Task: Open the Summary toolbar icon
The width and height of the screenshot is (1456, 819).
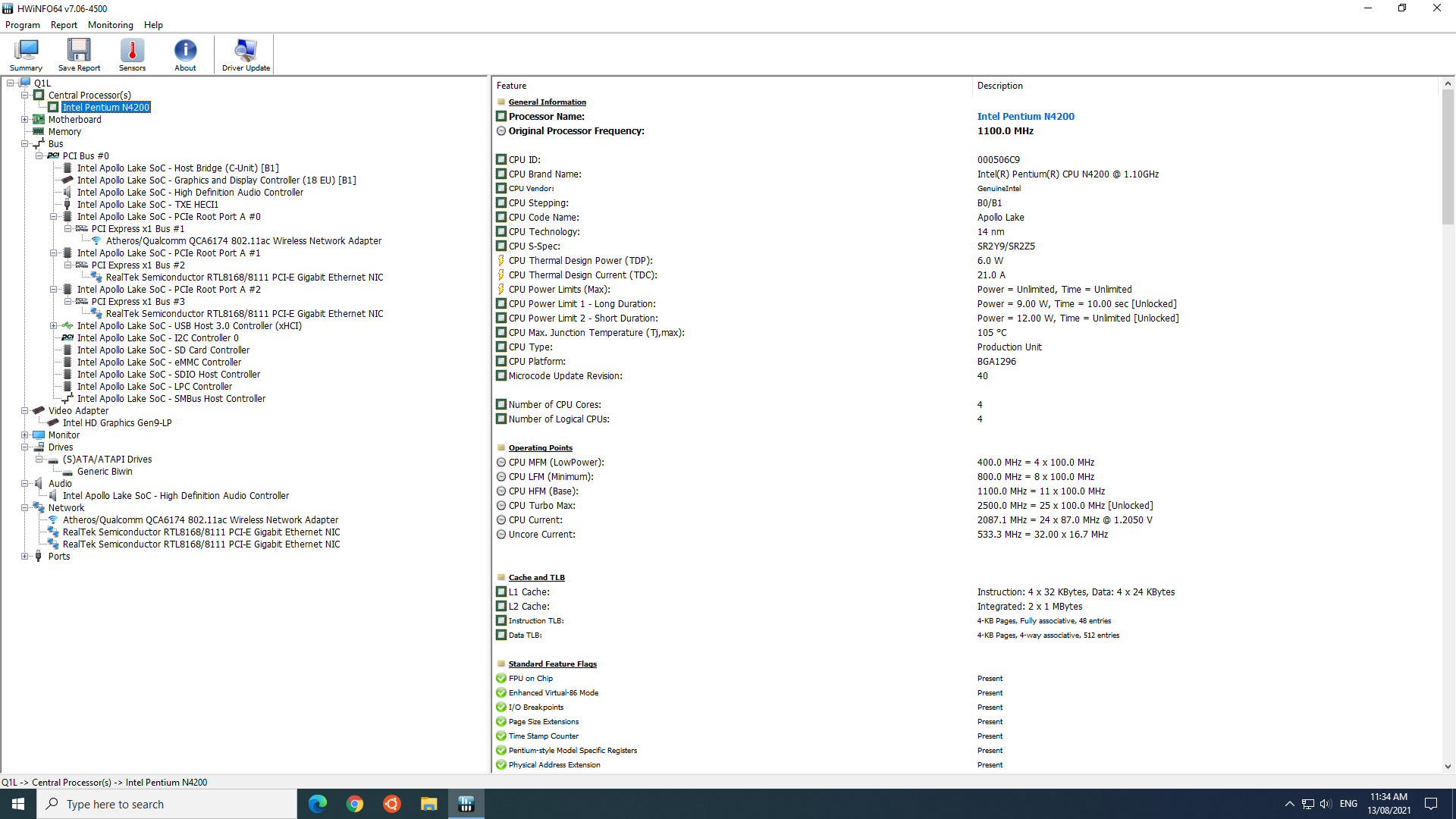Action: [x=26, y=55]
